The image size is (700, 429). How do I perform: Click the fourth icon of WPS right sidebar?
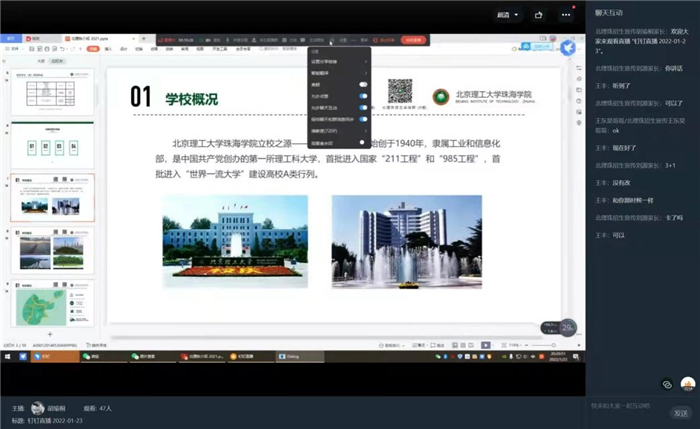(x=579, y=101)
